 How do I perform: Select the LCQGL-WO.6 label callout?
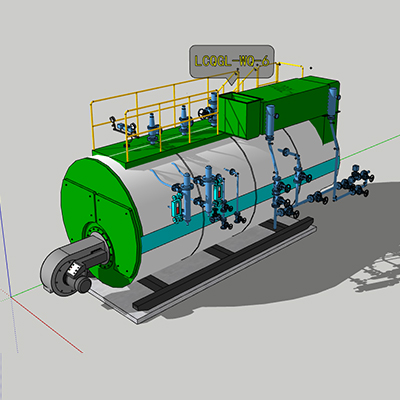[232, 62]
